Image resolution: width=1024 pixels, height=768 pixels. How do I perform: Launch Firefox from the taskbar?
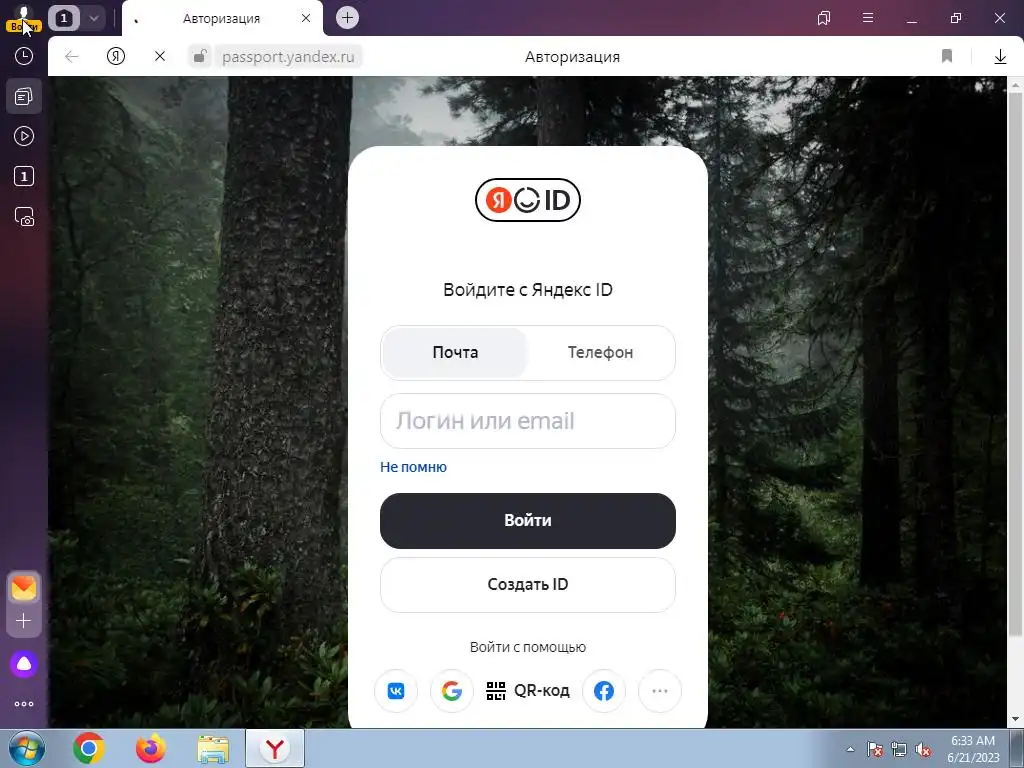tap(151, 748)
